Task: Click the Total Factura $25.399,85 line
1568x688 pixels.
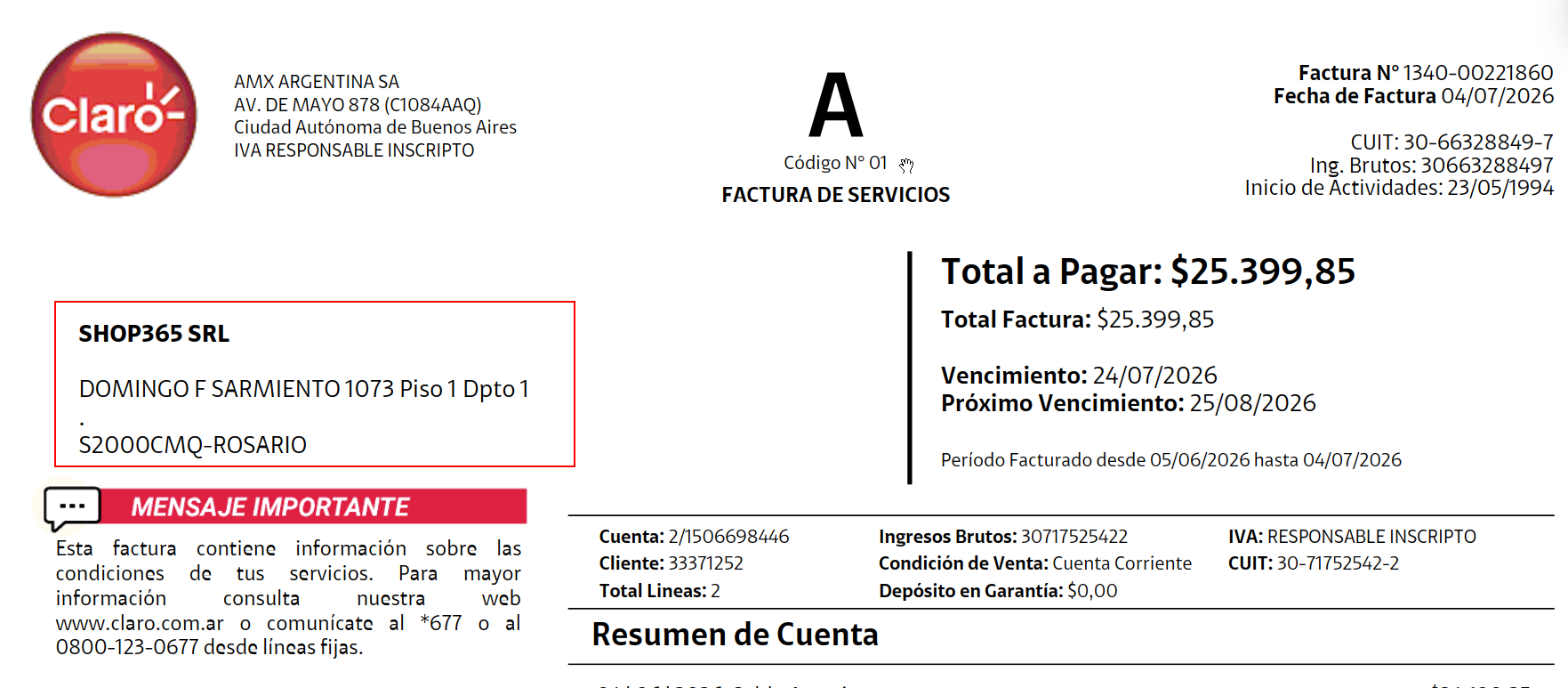Action: click(1078, 320)
